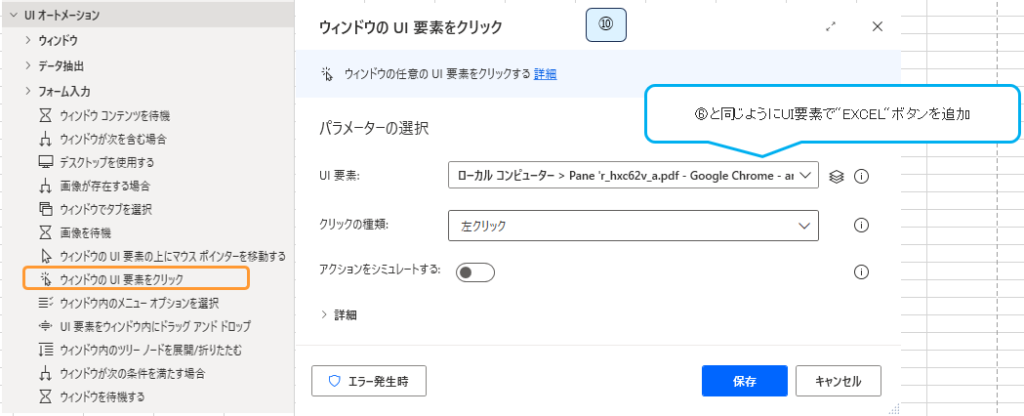The image size is (1024, 416).
Task: Click the expand-dialog arrows icon
Action: point(830,27)
